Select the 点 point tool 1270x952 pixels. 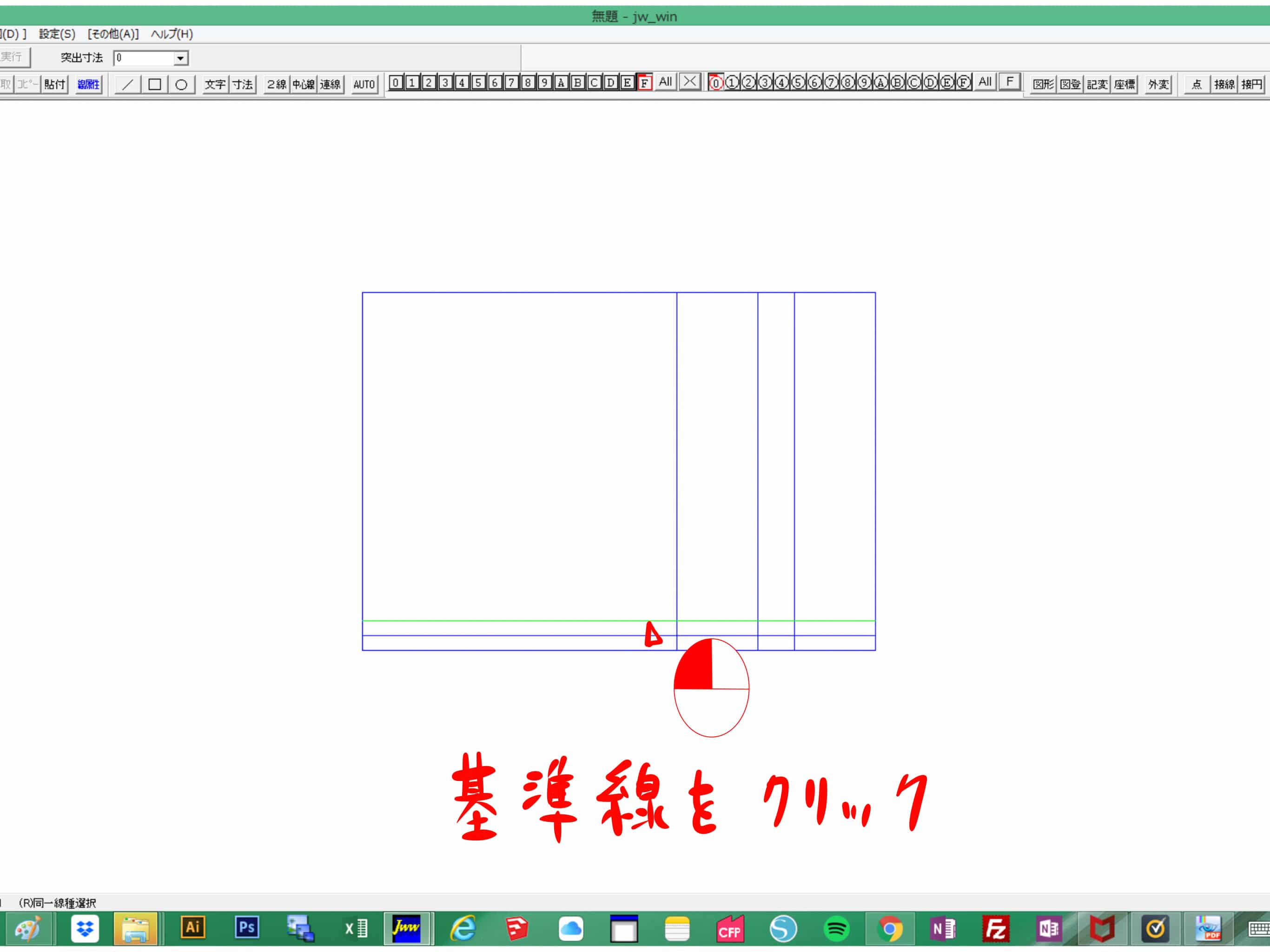pos(1197,85)
